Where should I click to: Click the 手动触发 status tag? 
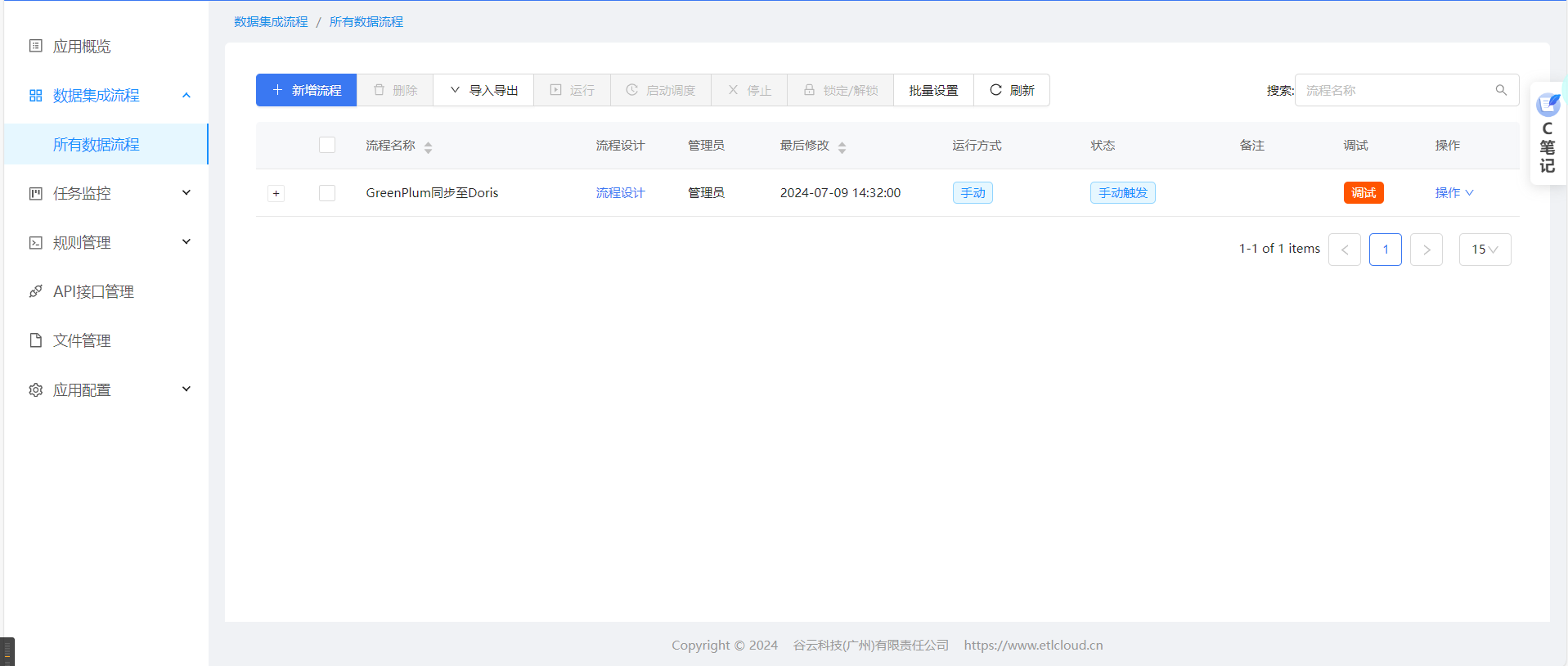pos(1123,193)
